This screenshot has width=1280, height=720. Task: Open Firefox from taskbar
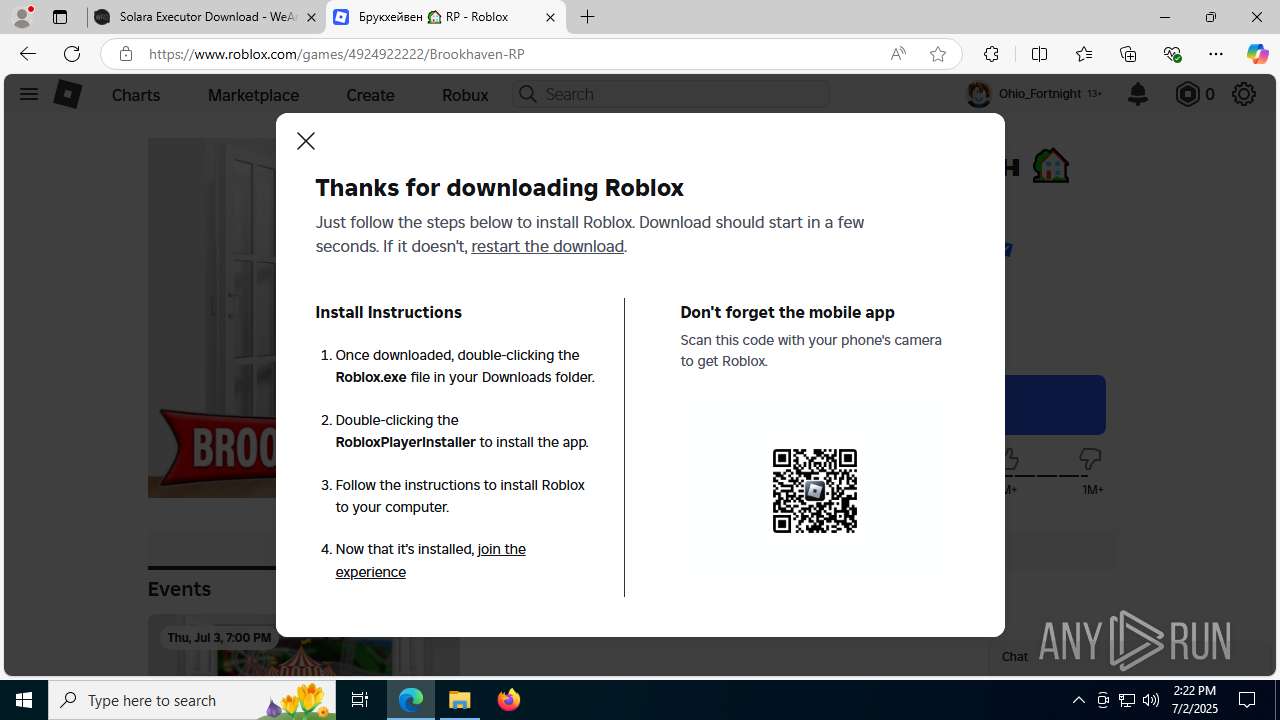509,700
